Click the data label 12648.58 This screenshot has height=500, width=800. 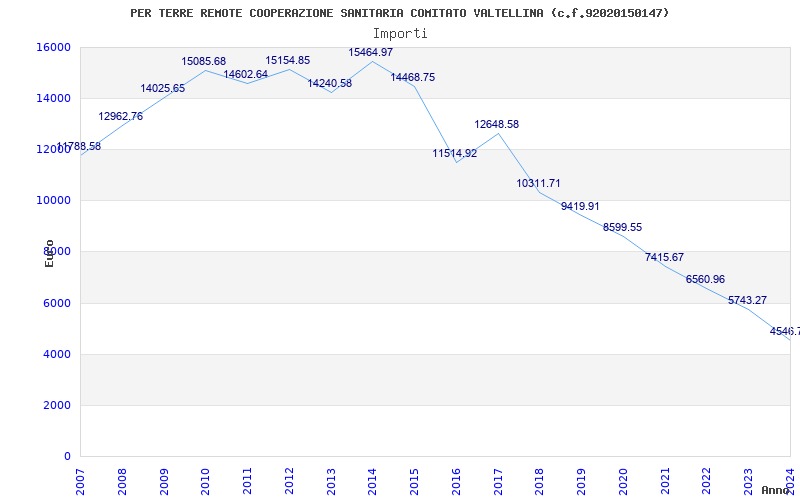pos(496,124)
